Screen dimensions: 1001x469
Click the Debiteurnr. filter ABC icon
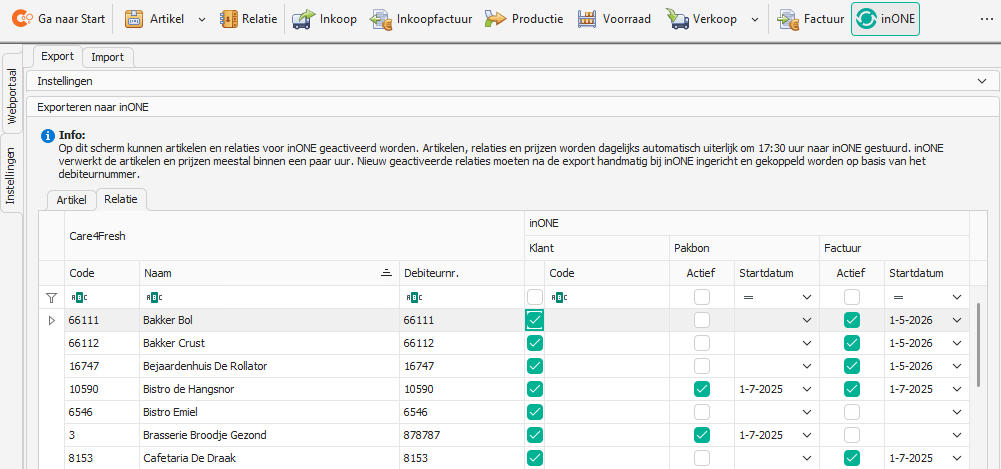415,297
